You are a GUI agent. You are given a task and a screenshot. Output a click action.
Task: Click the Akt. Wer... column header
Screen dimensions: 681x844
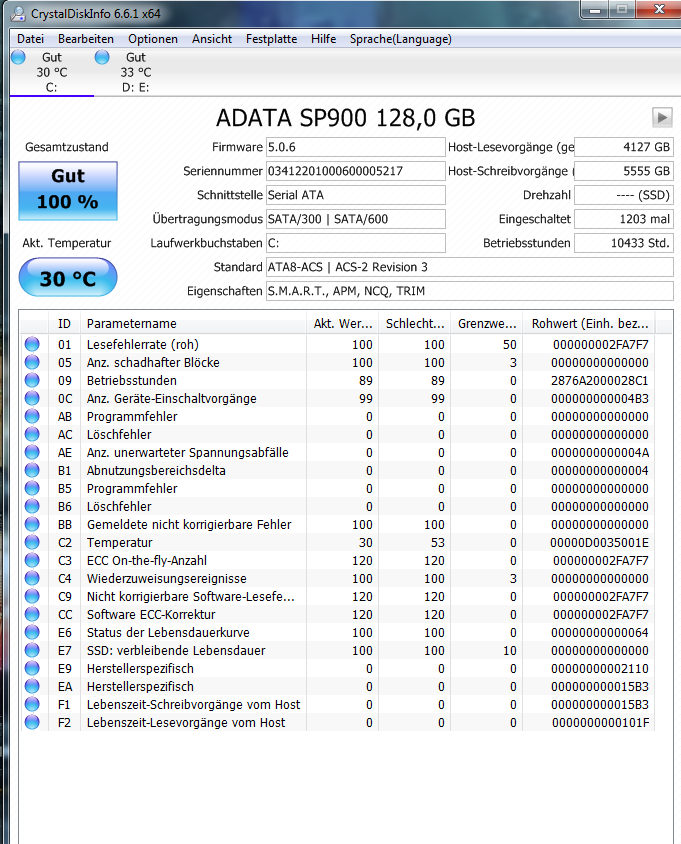coord(343,323)
